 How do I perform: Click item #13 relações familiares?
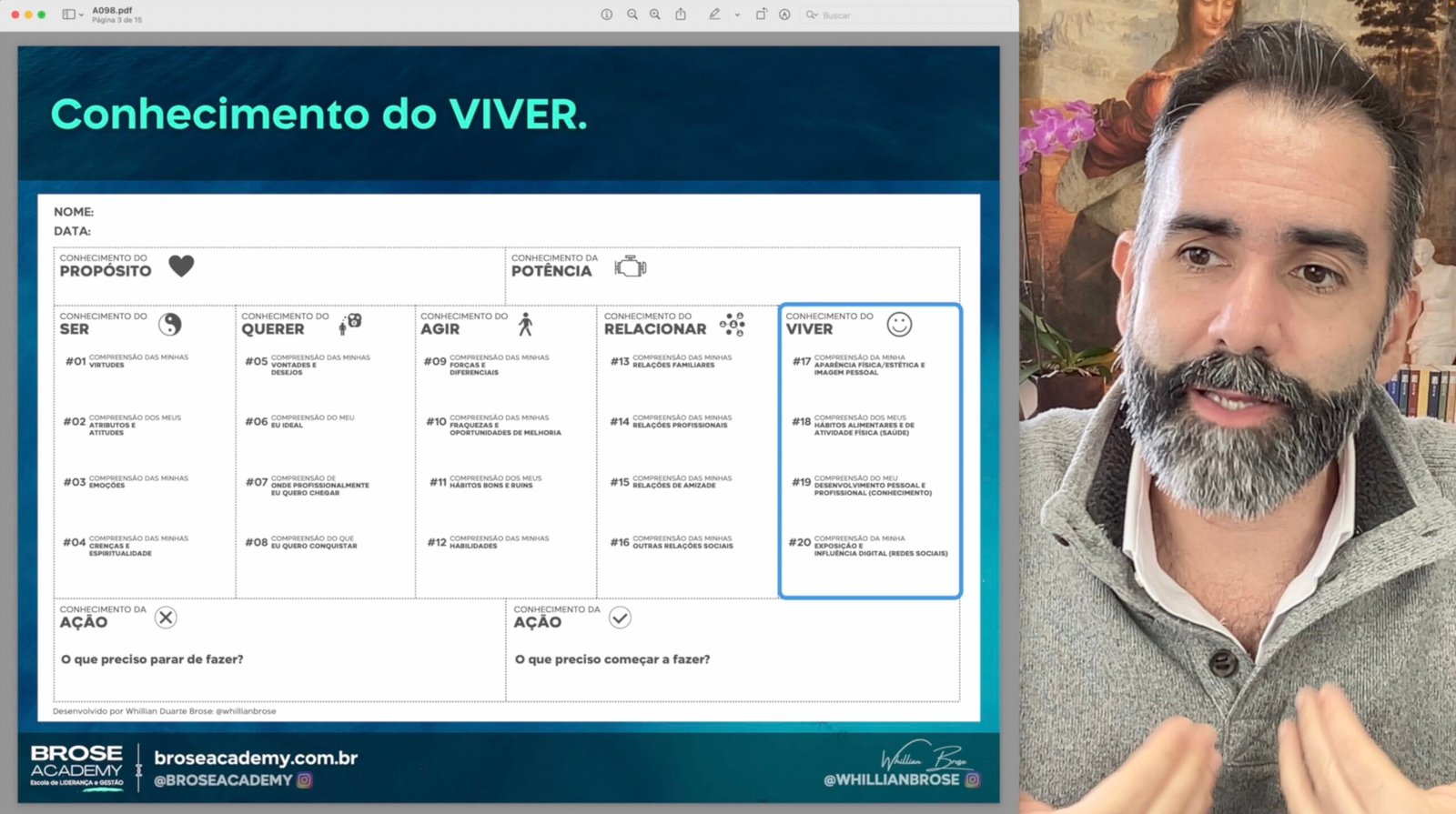(x=671, y=361)
